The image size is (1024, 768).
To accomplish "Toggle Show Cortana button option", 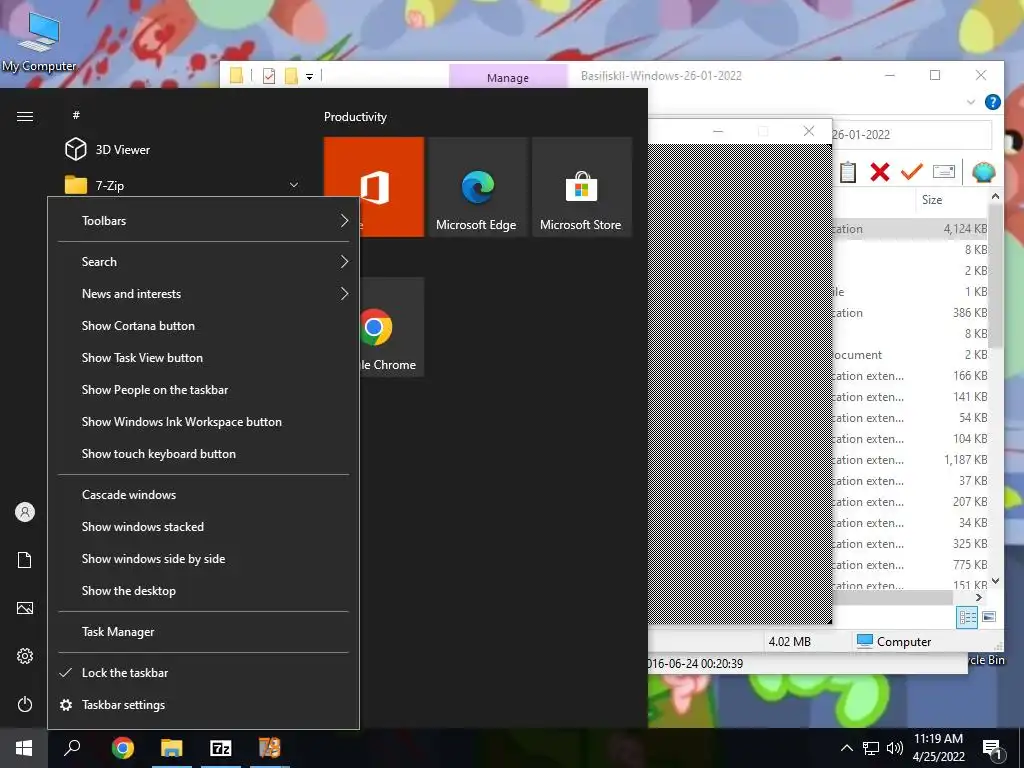I will coord(204,326).
